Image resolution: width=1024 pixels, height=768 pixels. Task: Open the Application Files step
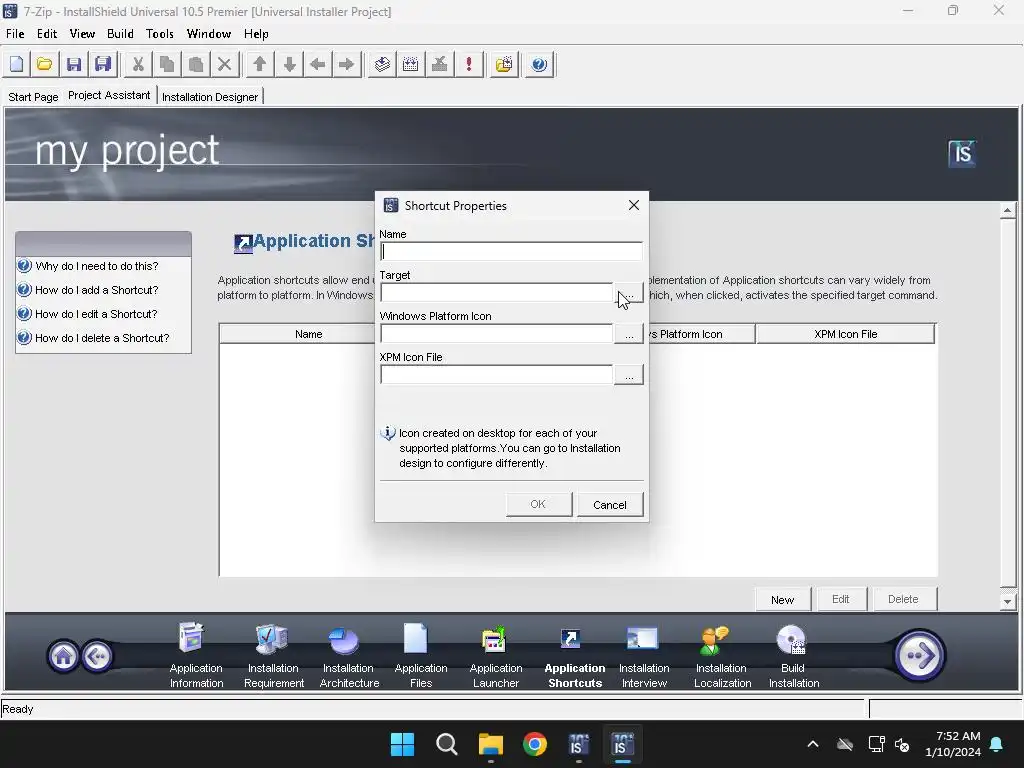pyautogui.click(x=421, y=655)
